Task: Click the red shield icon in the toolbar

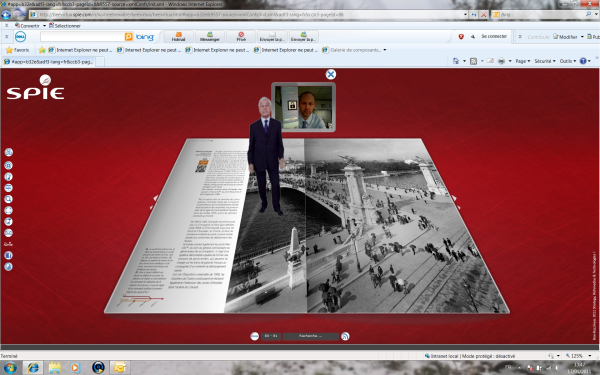Action: pyautogui.click(x=461, y=37)
